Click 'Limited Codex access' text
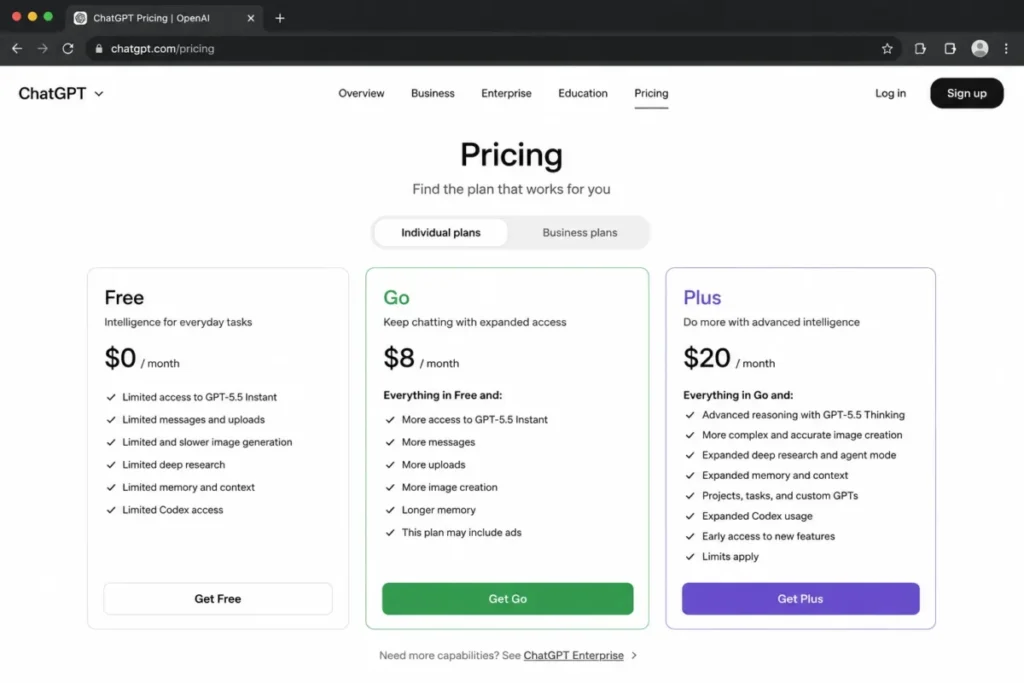Image resolution: width=1024 pixels, height=683 pixels. point(172,510)
